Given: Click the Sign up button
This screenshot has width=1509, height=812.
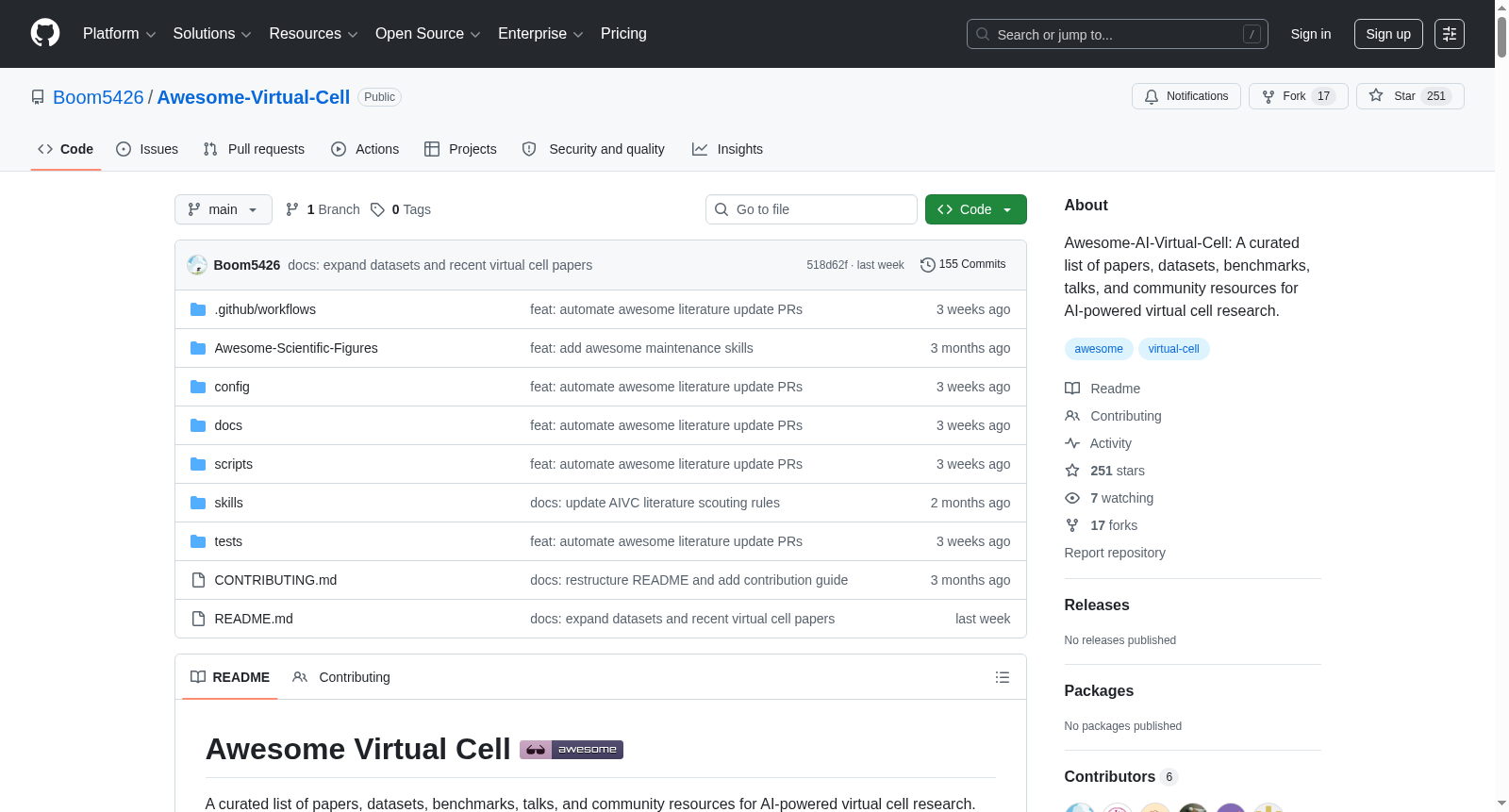Looking at the screenshot, I should 1388,34.
